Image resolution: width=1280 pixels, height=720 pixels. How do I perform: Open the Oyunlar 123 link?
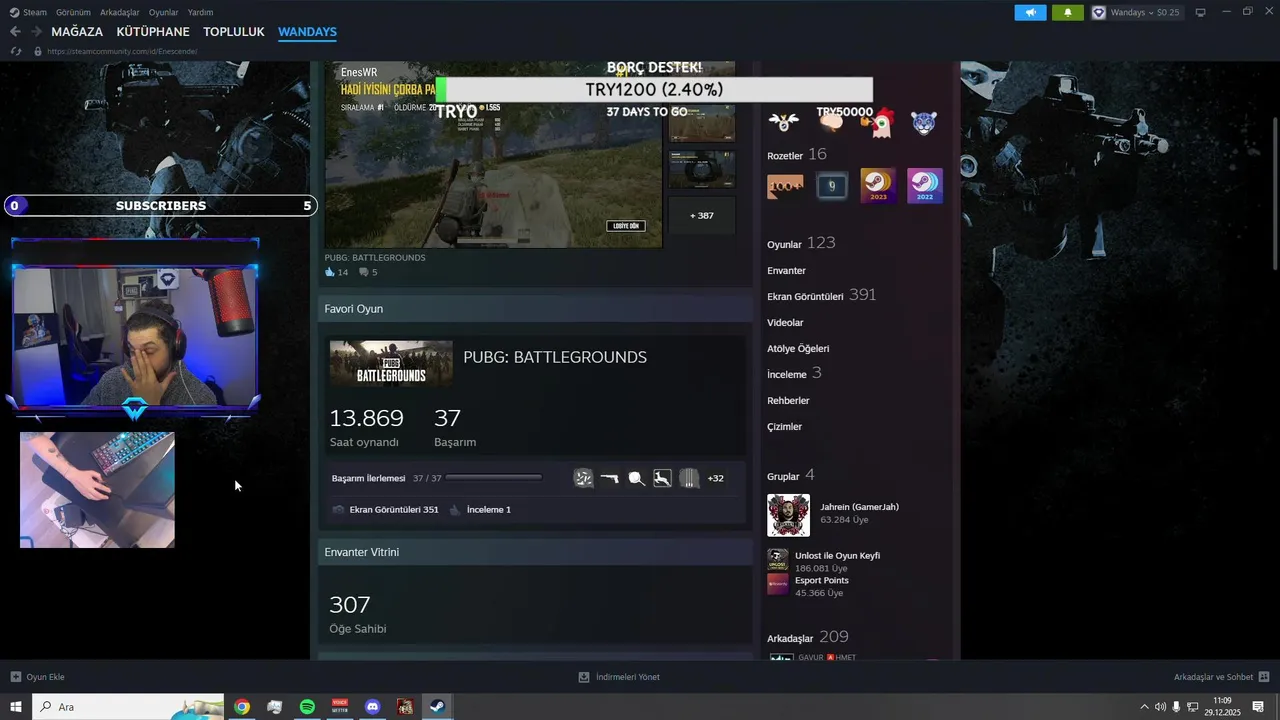pos(801,243)
